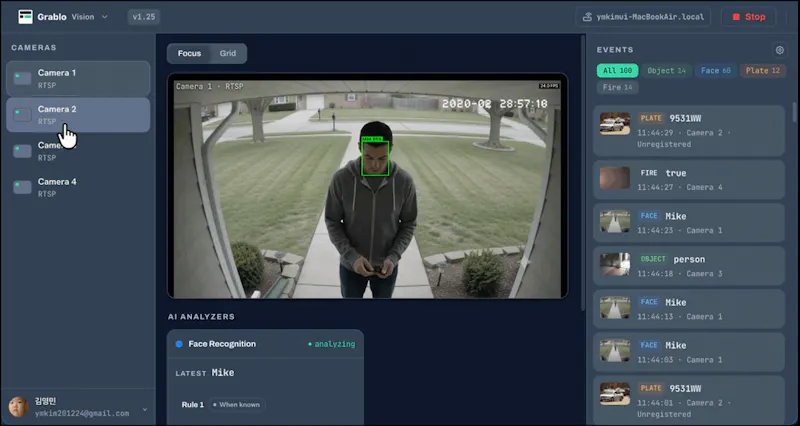
Task: Click the Camera 4 camera icon
Action: tap(22, 187)
